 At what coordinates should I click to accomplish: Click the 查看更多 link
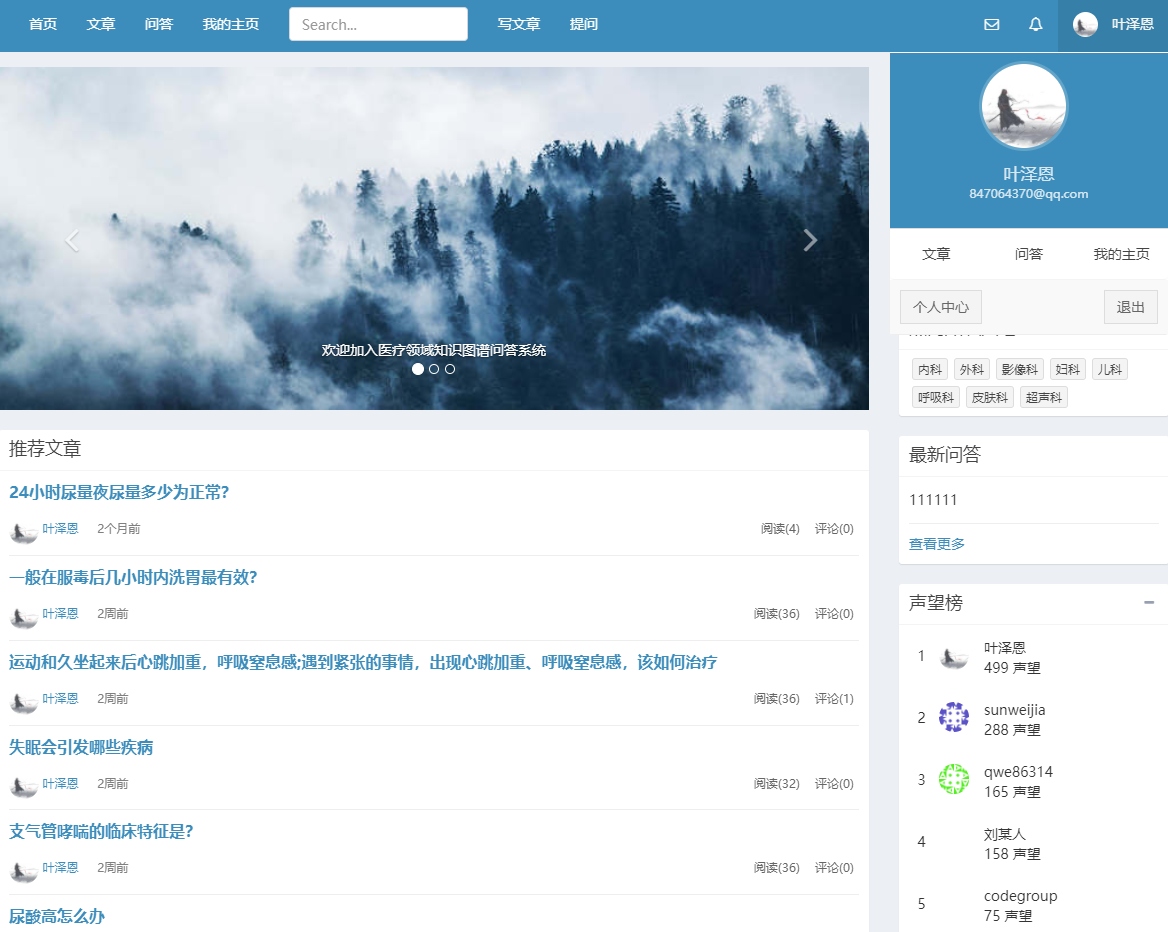(x=936, y=544)
